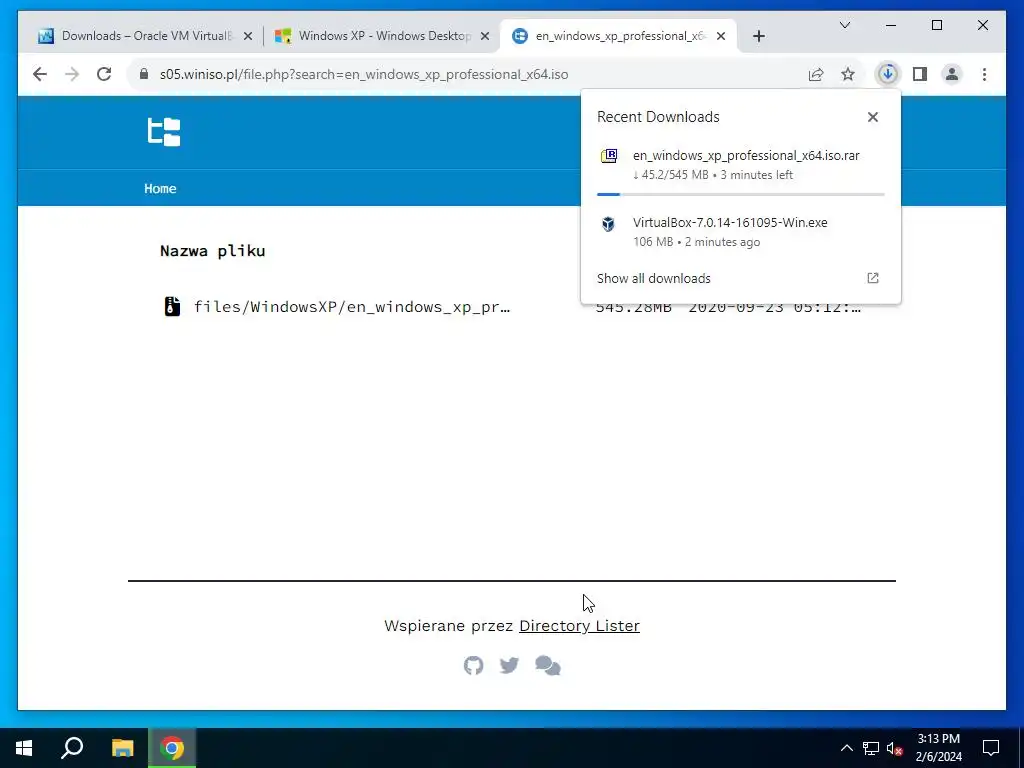
Task: Click the network tray icon
Action: (871, 748)
